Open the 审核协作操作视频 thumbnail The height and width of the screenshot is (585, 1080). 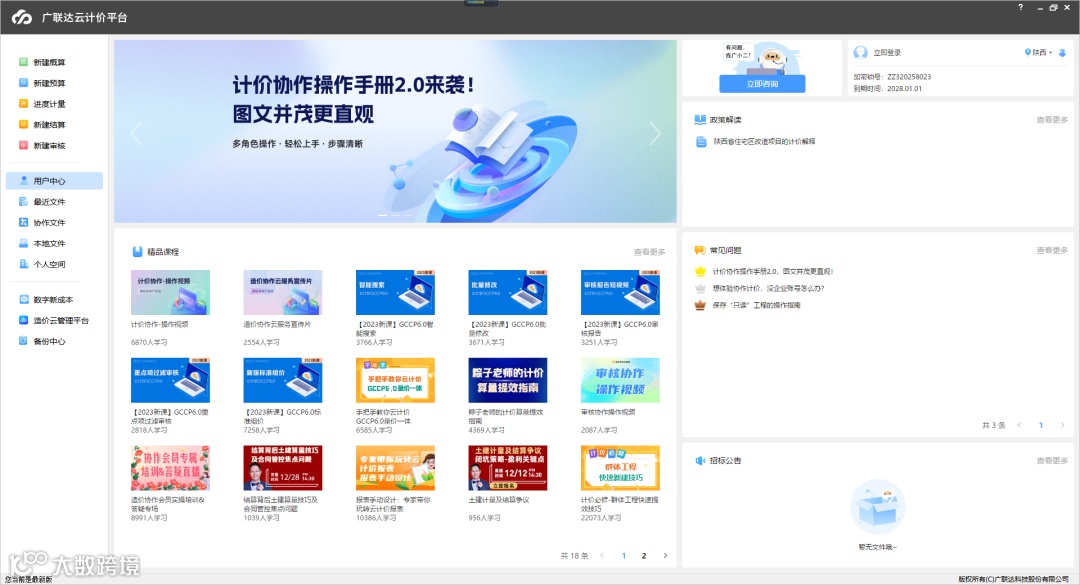tap(620, 380)
